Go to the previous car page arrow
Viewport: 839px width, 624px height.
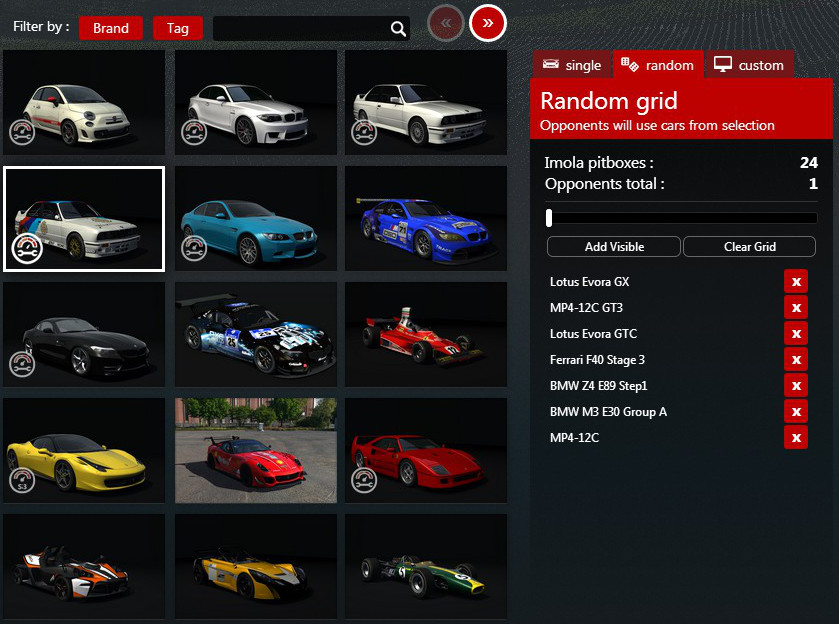pos(445,23)
